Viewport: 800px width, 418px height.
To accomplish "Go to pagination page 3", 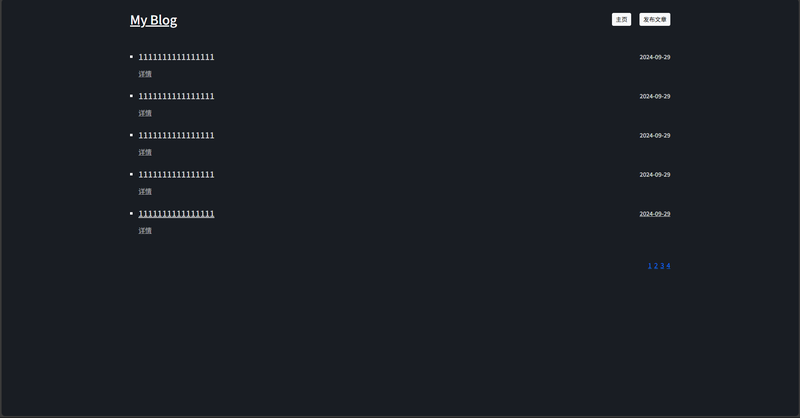I will pyautogui.click(x=662, y=265).
